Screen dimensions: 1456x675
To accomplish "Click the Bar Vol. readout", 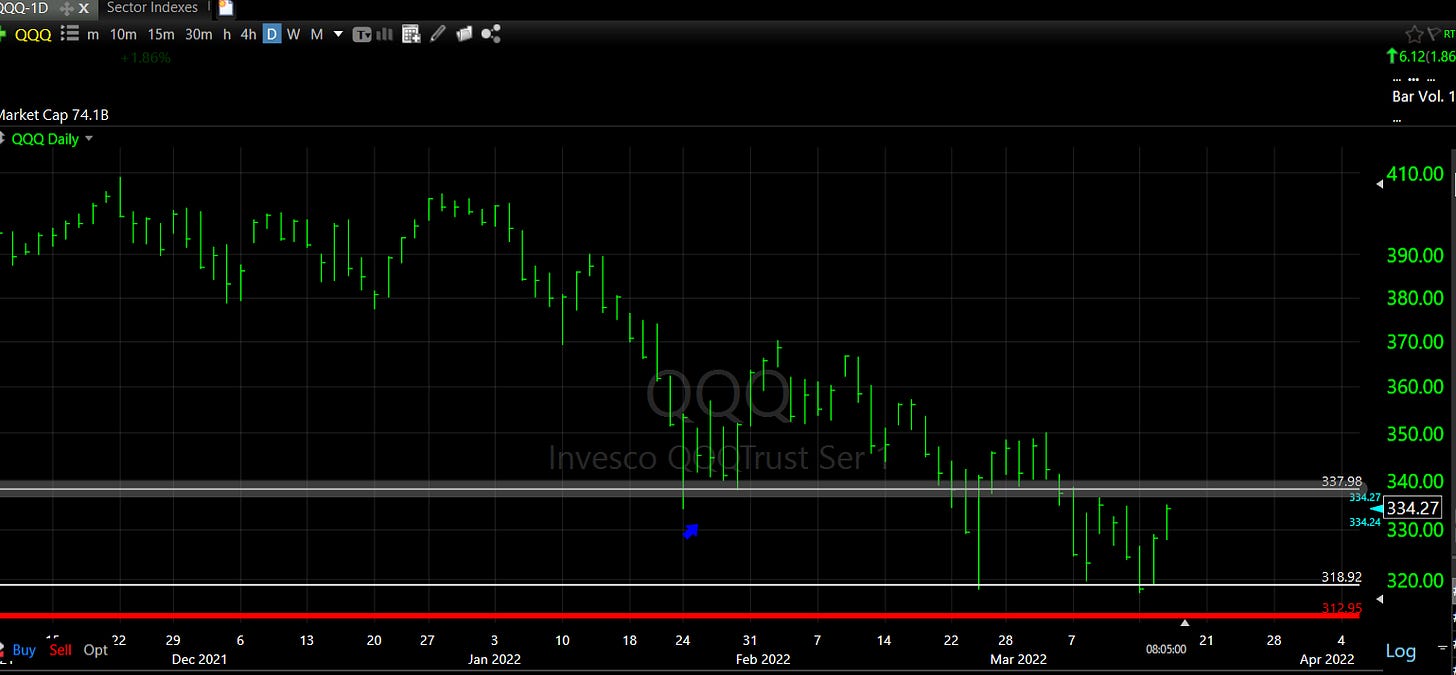I will [1423, 97].
